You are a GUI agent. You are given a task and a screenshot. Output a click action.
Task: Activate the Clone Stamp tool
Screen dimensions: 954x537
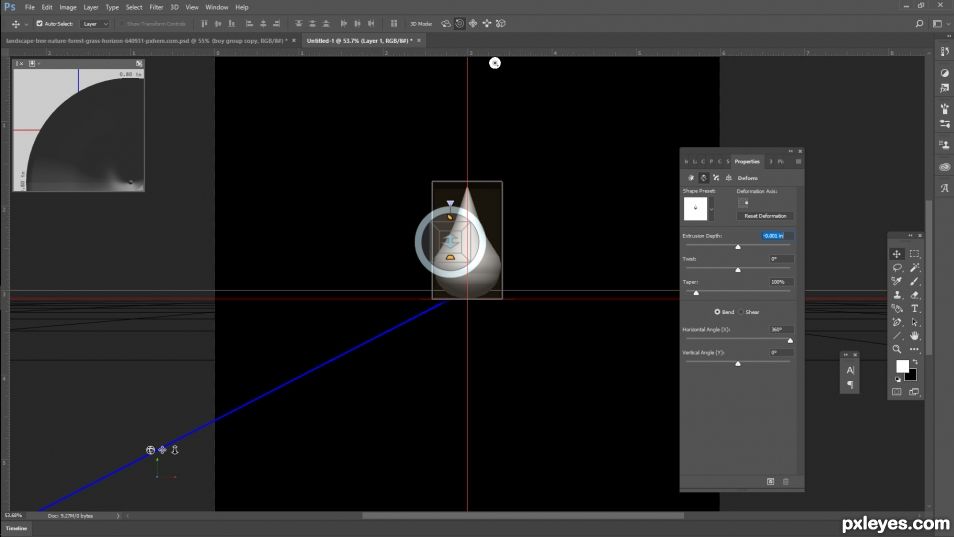[x=897, y=295]
